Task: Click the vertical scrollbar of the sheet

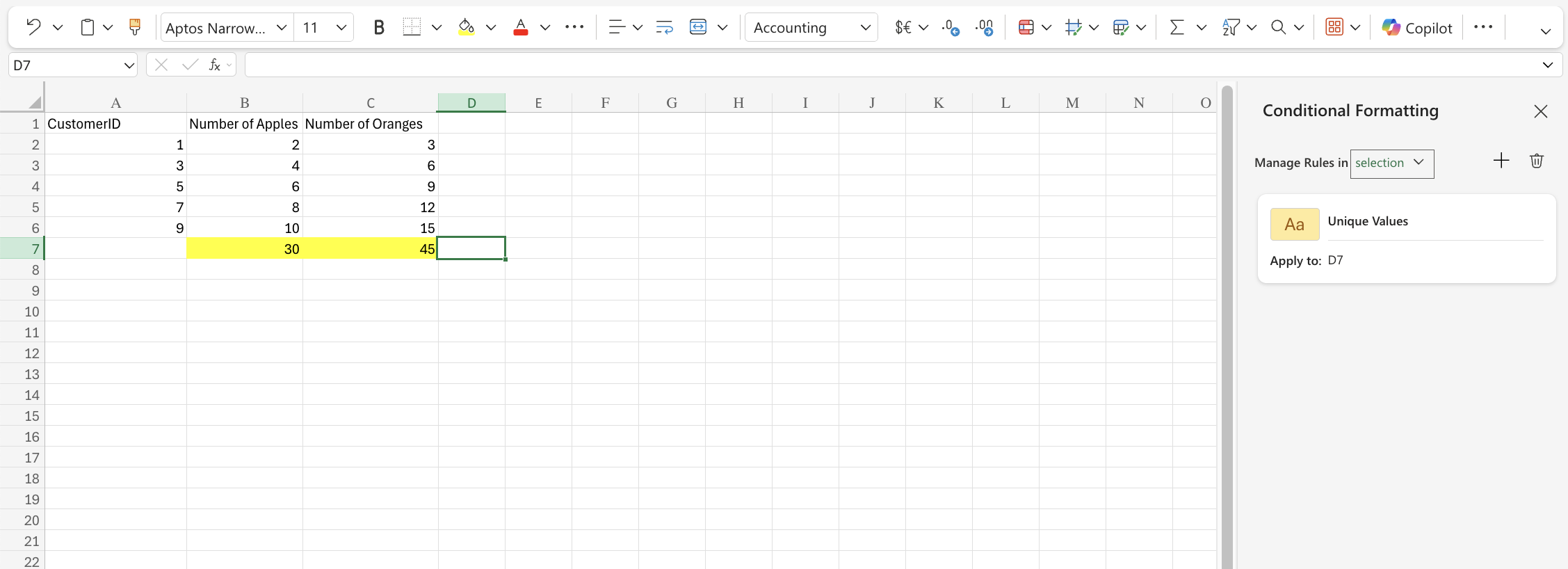Action: (x=1227, y=327)
